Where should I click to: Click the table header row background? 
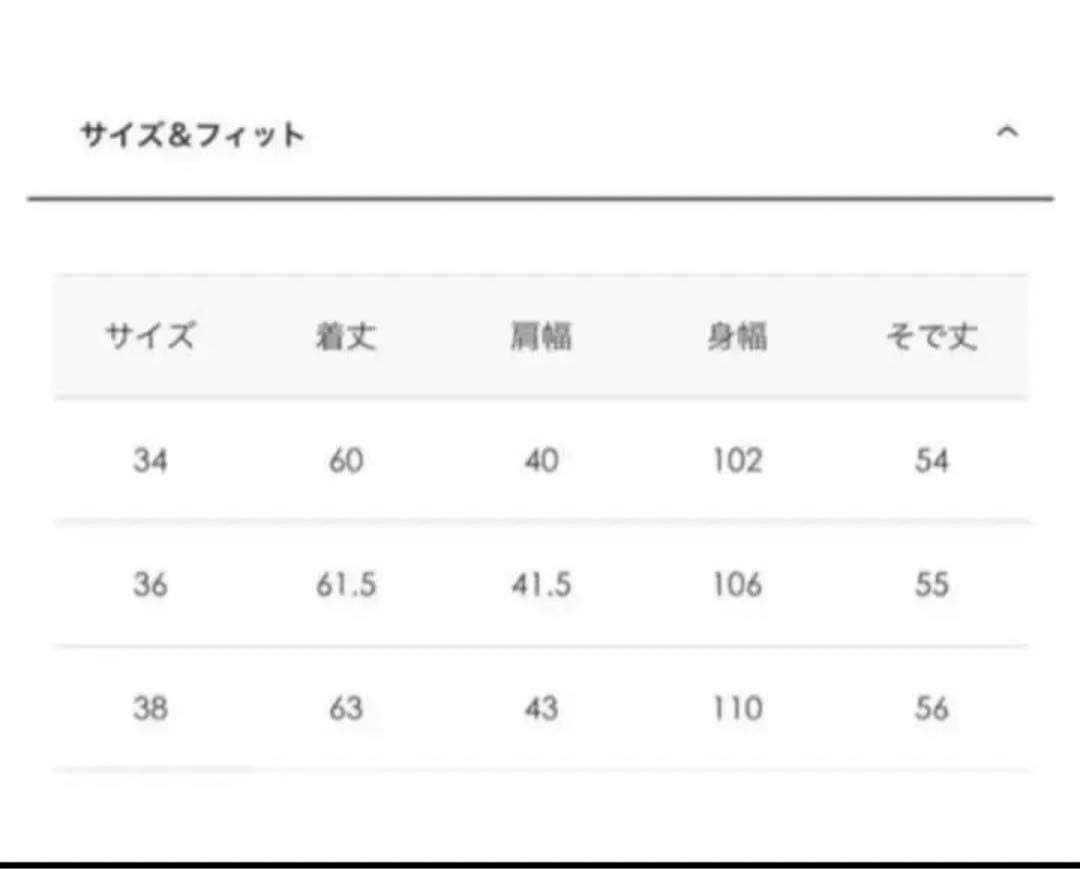tap(540, 337)
